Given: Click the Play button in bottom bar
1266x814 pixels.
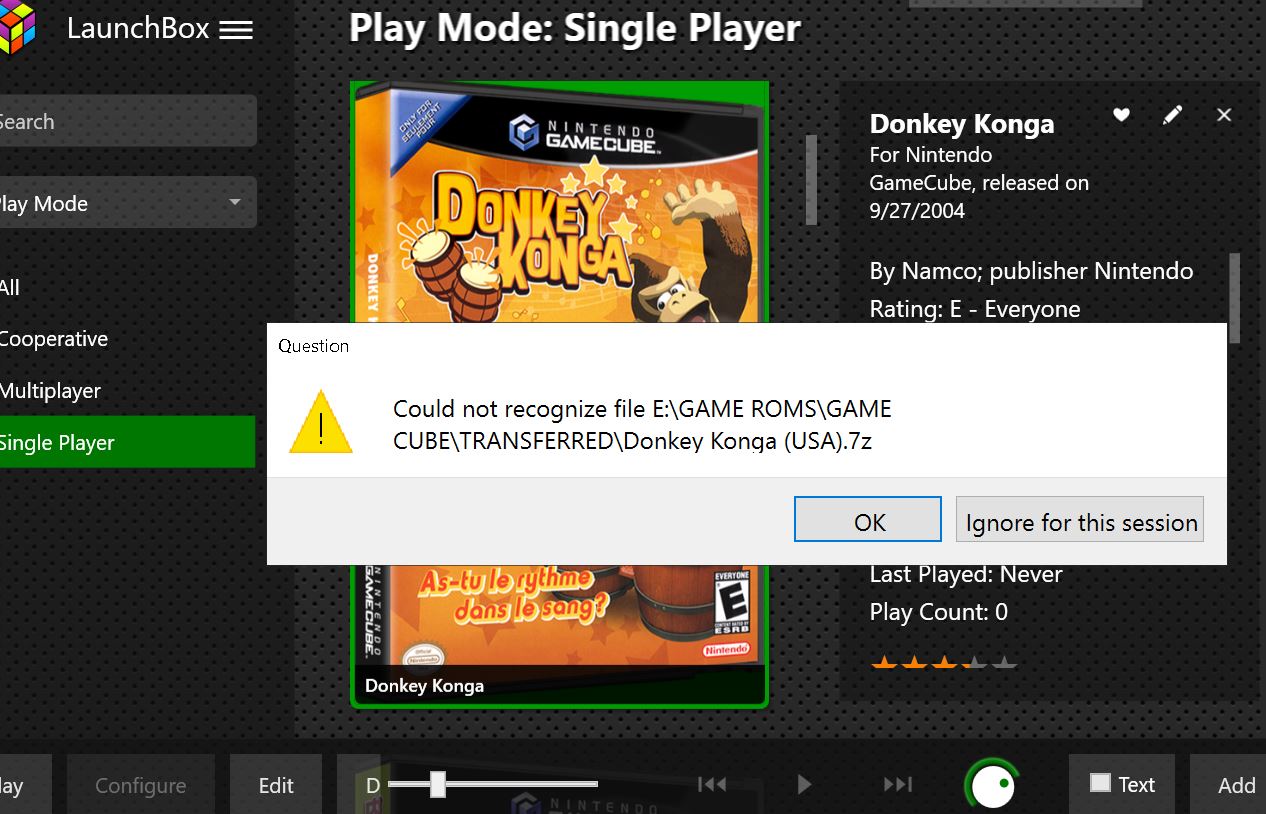Looking at the screenshot, I should click(x=25, y=785).
